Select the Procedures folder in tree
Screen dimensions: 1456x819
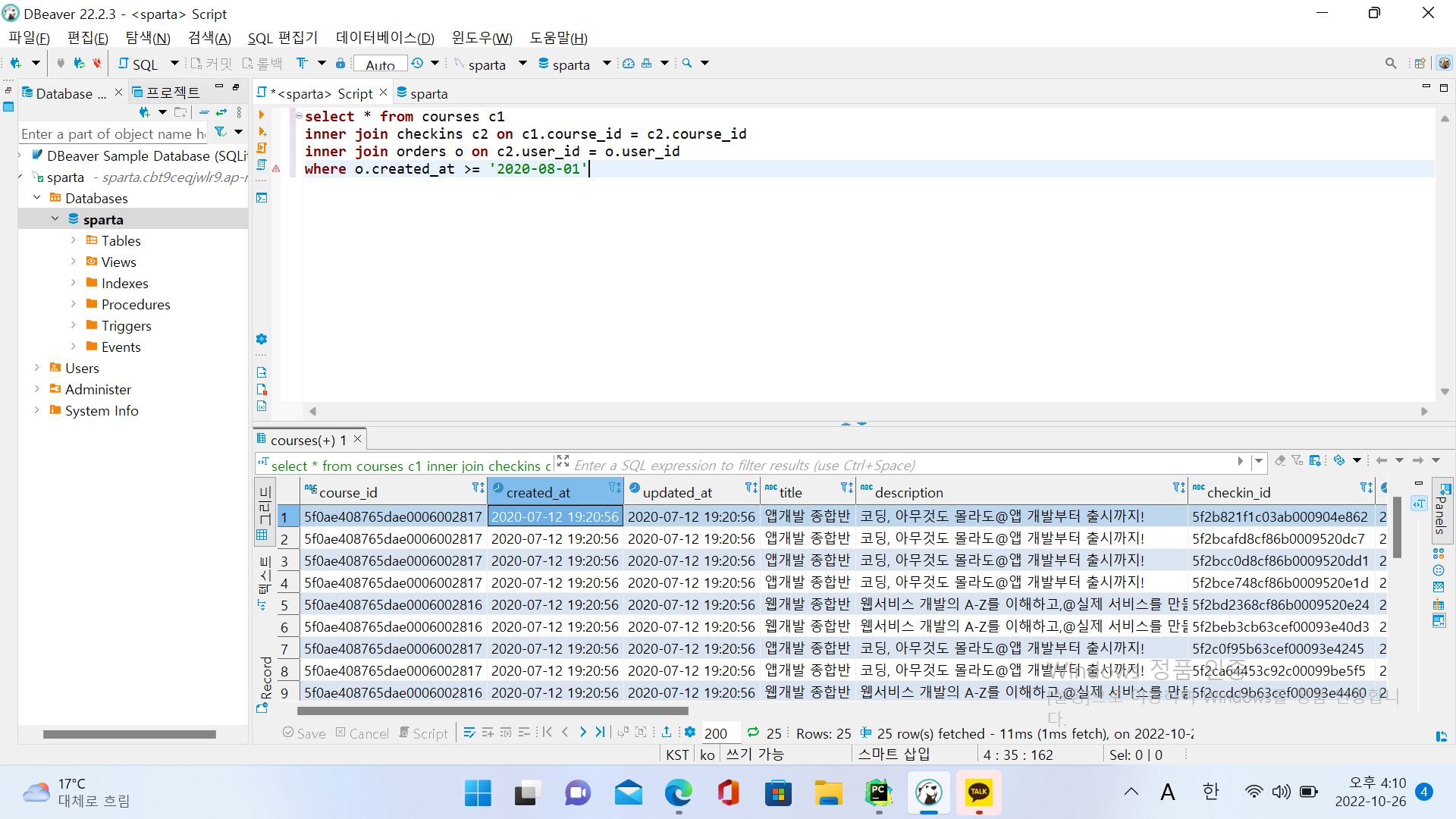click(x=136, y=304)
